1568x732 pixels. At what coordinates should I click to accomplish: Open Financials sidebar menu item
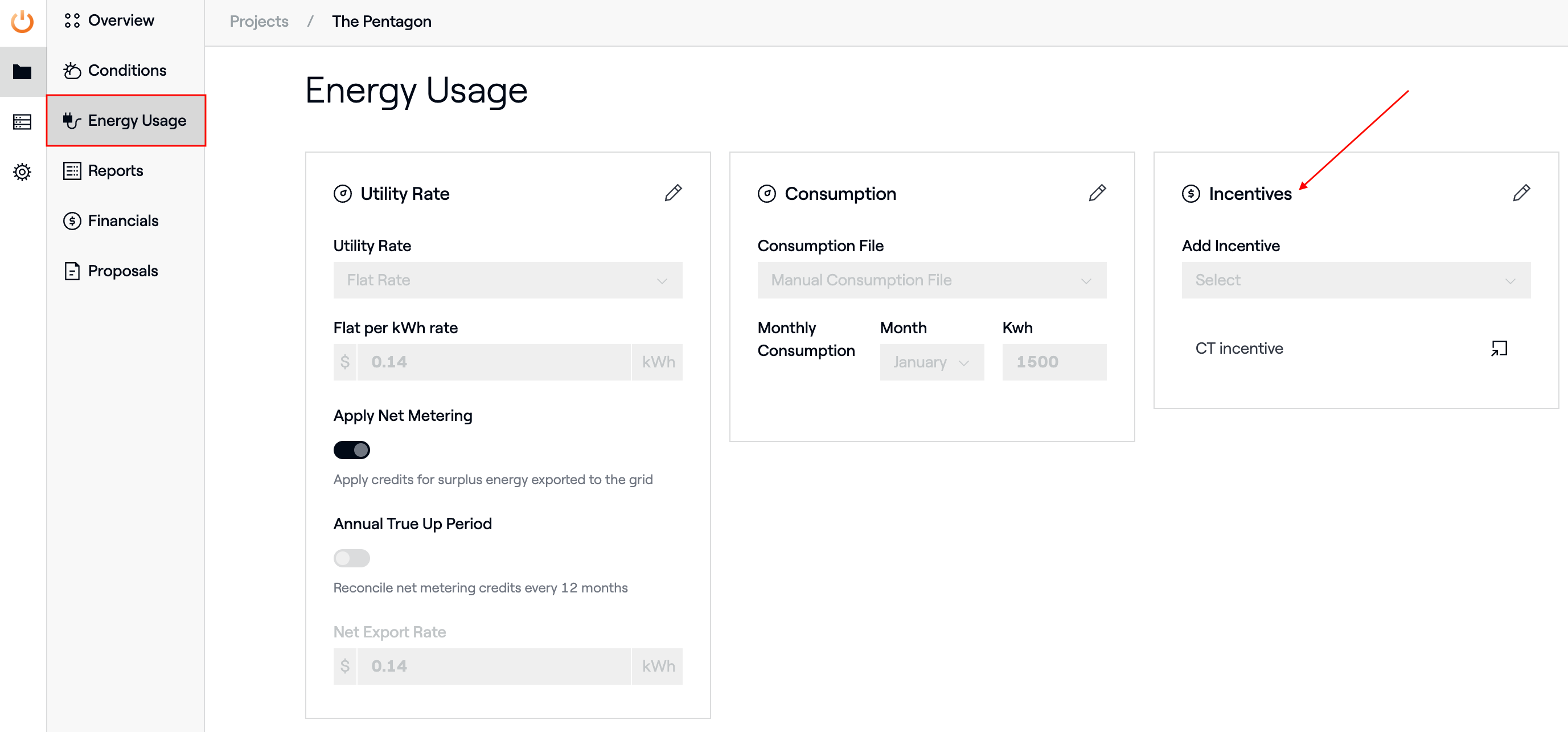pyautogui.click(x=123, y=221)
